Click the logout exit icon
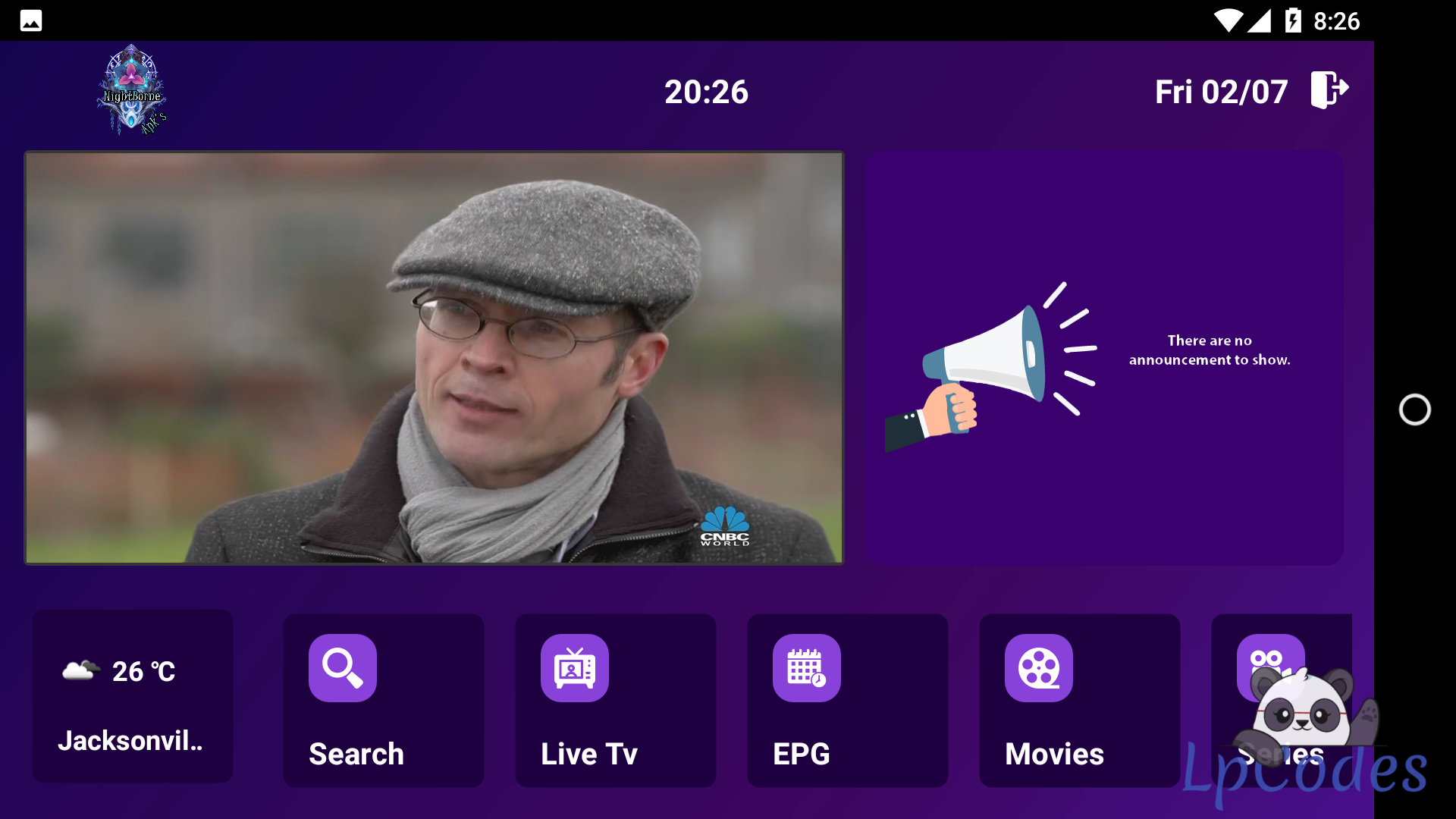This screenshot has height=819, width=1456. (x=1329, y=90)
